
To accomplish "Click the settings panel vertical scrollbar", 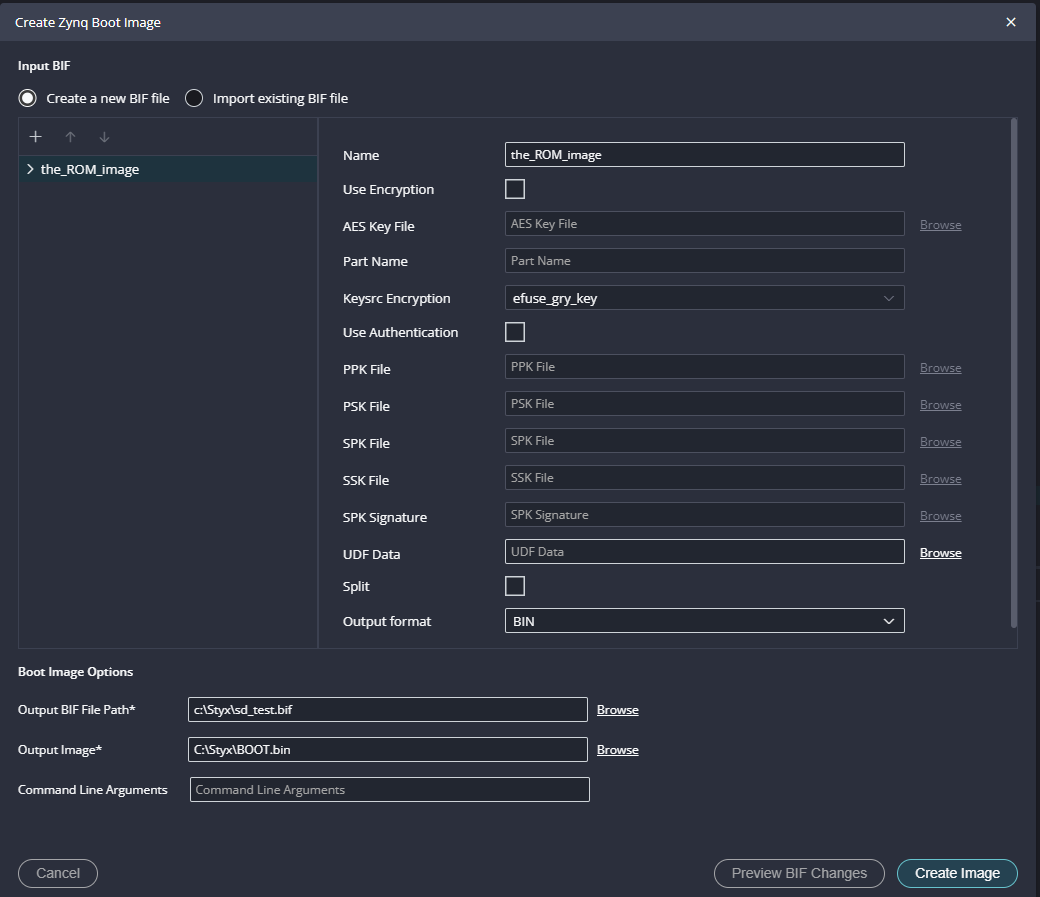I will (x=1014, y=372).
